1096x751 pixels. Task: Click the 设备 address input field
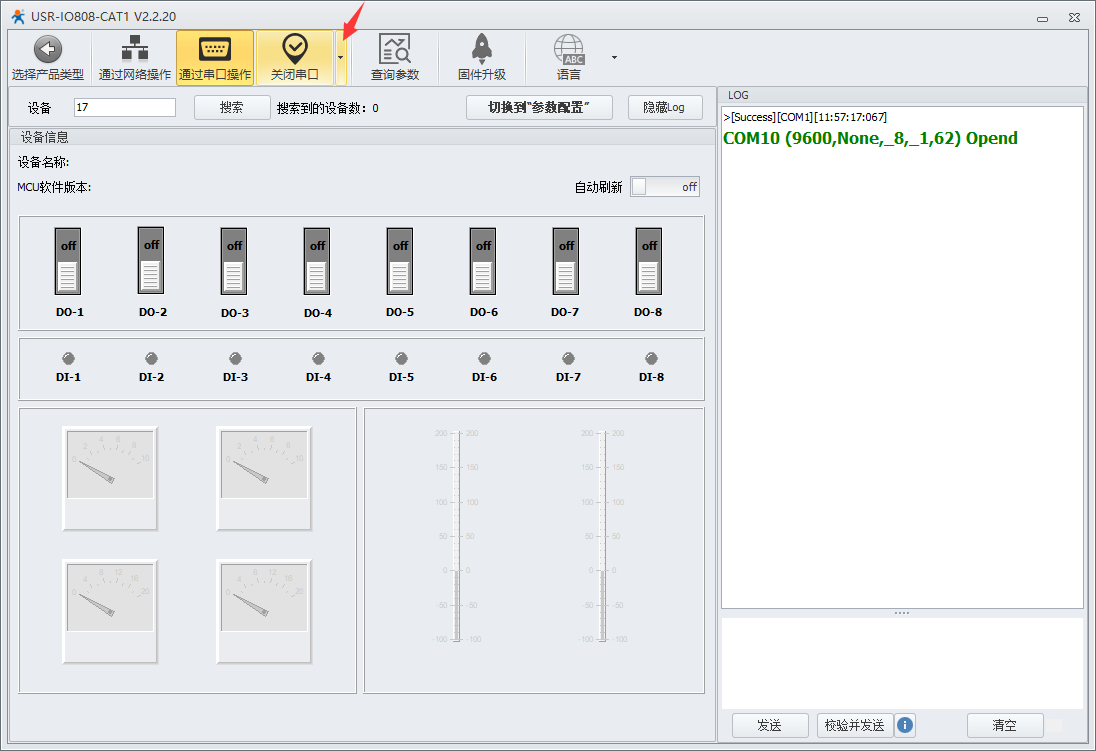click(x=125, y=107)
